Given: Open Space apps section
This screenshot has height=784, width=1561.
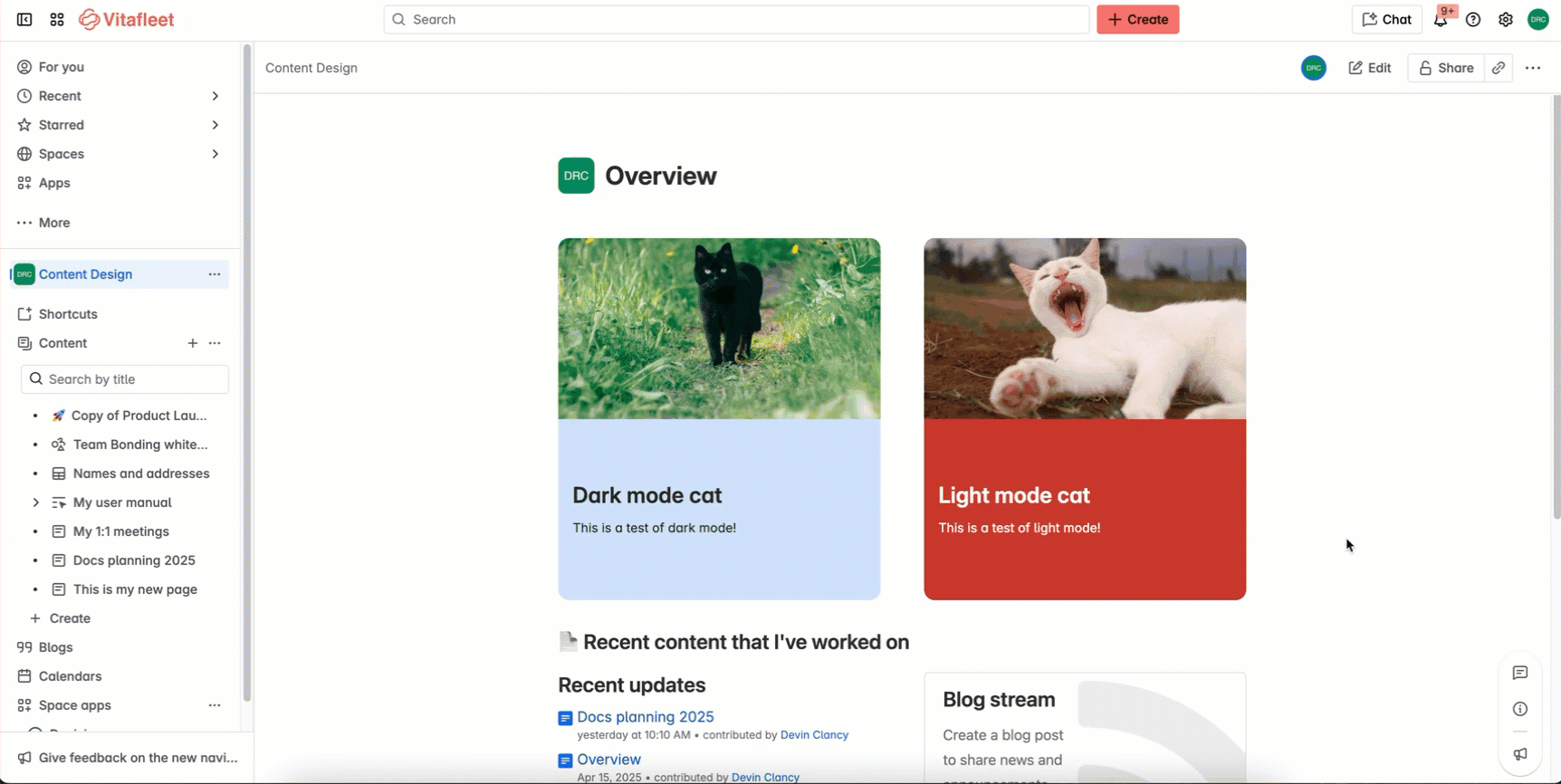Looking at the screenshot, I should [74, 705].
